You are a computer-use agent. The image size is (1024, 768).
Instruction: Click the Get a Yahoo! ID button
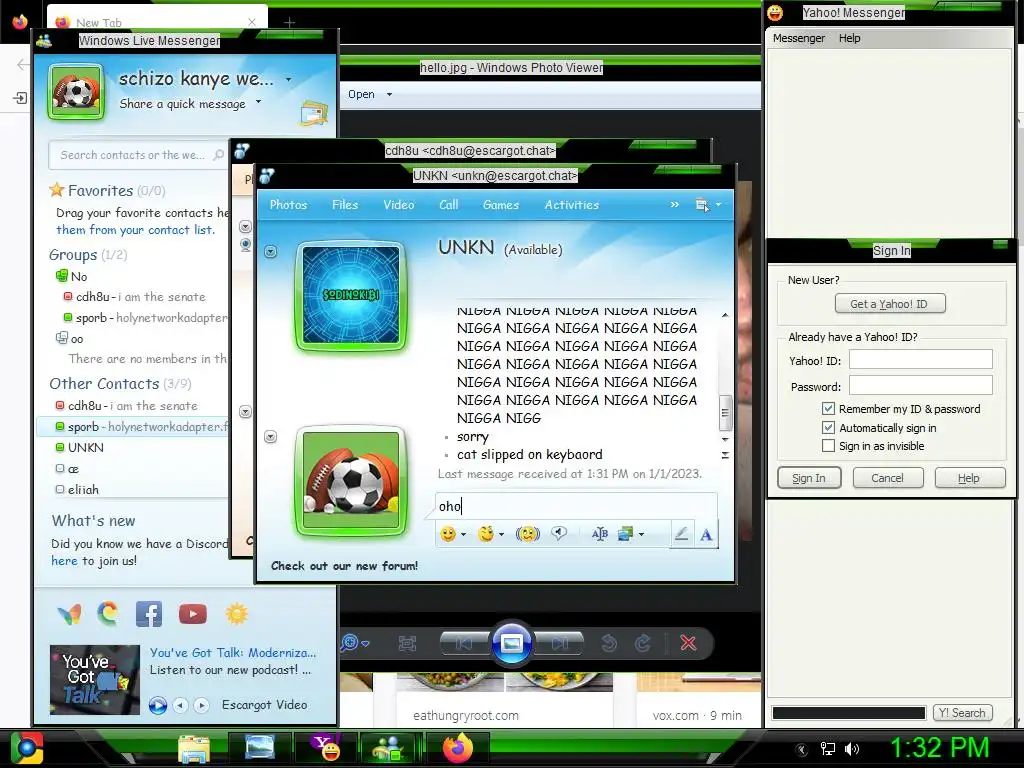889,304
